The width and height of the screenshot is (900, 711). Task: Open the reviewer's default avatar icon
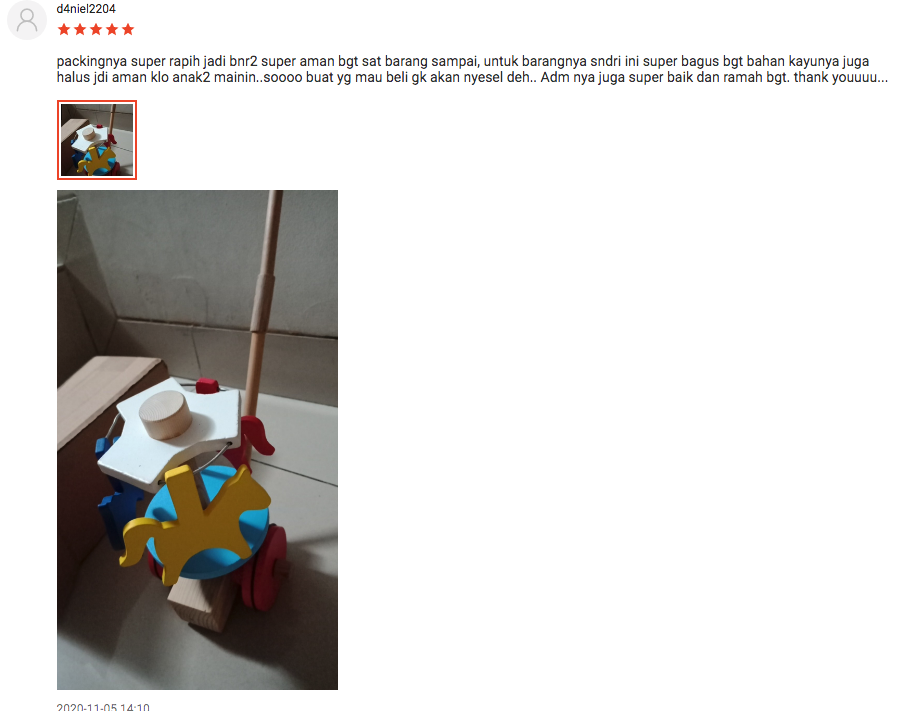[26, 20]
